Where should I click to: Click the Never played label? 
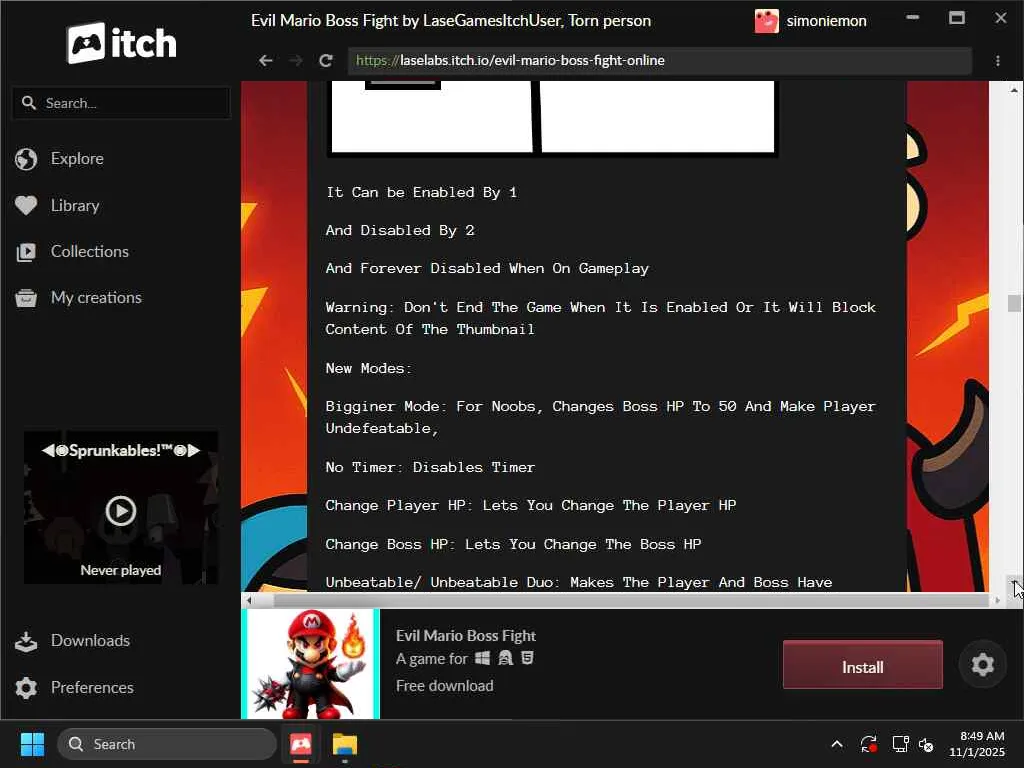point(121,570)
